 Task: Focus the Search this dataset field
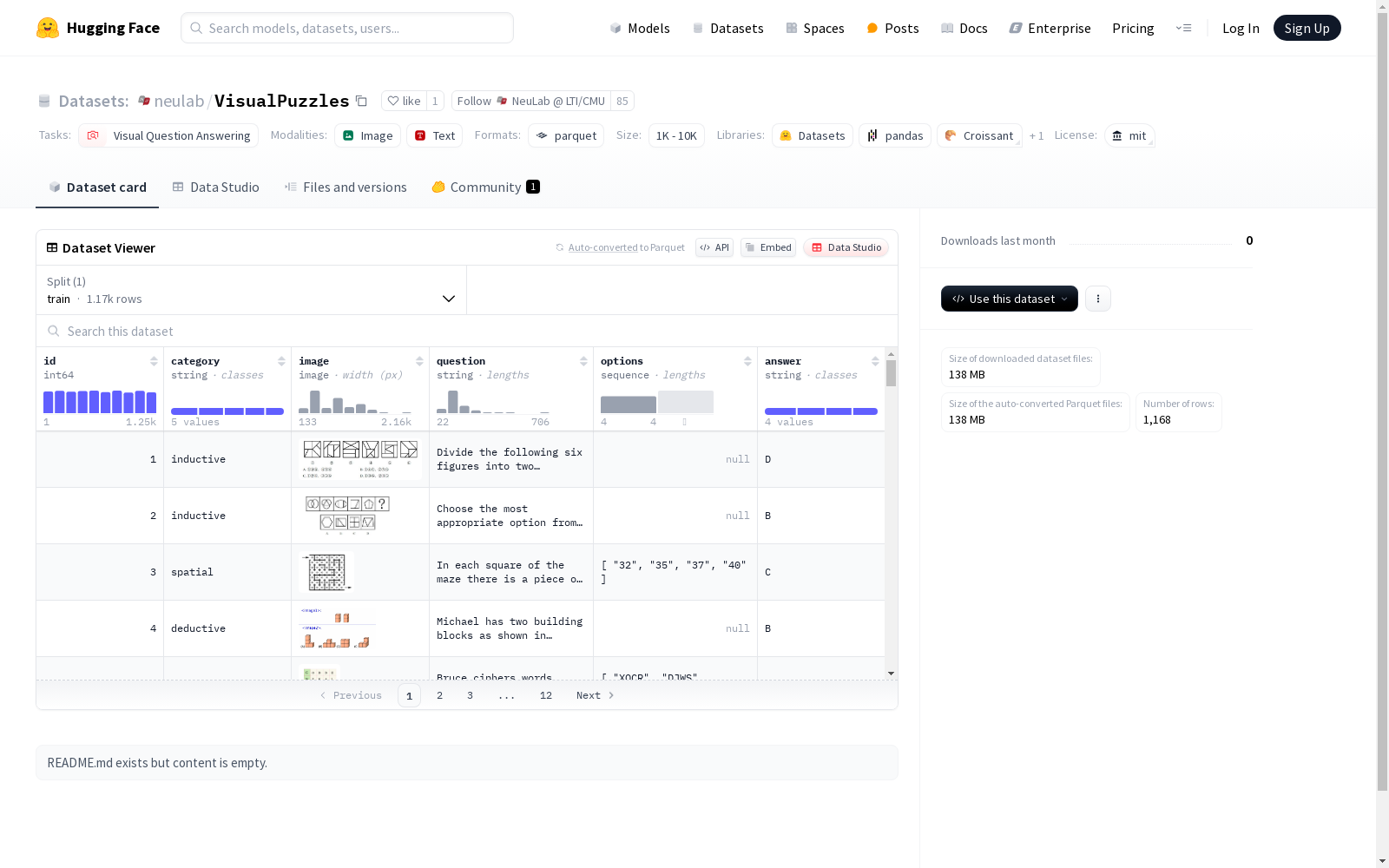pos(467,331)
